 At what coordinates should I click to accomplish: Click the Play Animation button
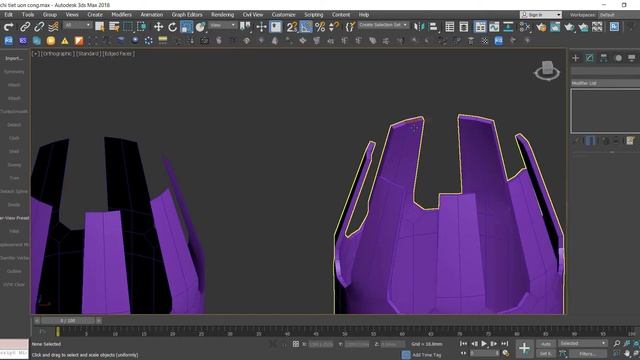click(x=484, y=344)
